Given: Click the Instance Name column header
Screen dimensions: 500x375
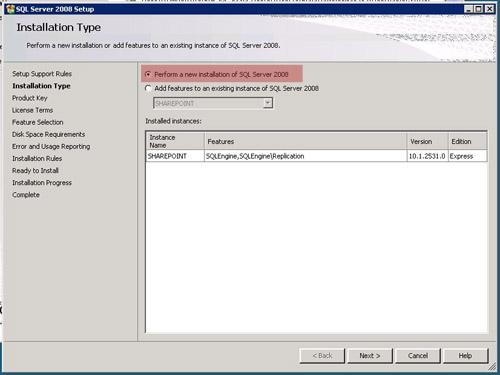Looking at the screenshot, I should coord(175,141).
